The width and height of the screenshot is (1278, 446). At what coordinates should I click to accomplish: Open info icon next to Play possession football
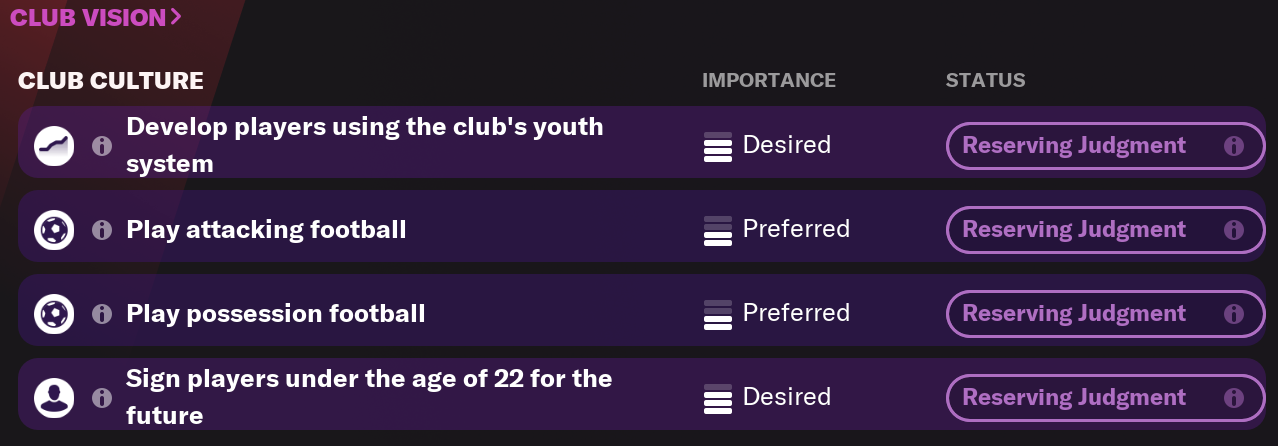[101, 314]
